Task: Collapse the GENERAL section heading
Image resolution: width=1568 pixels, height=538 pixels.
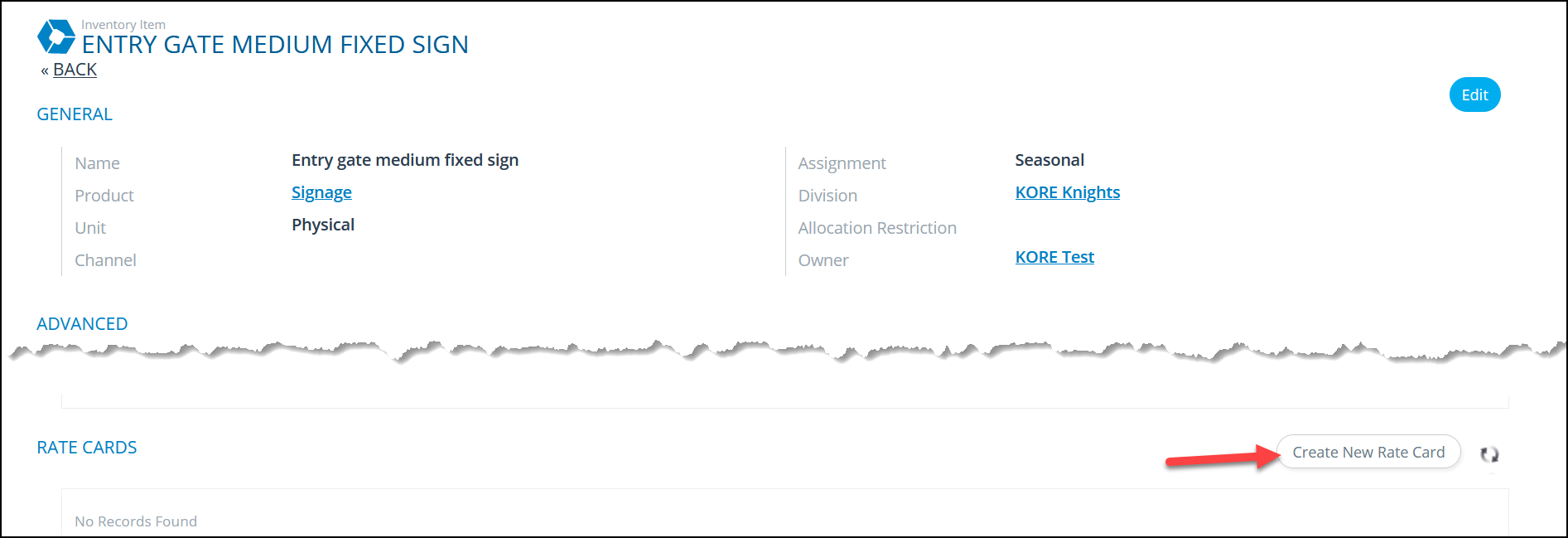Action: [75, 114]
